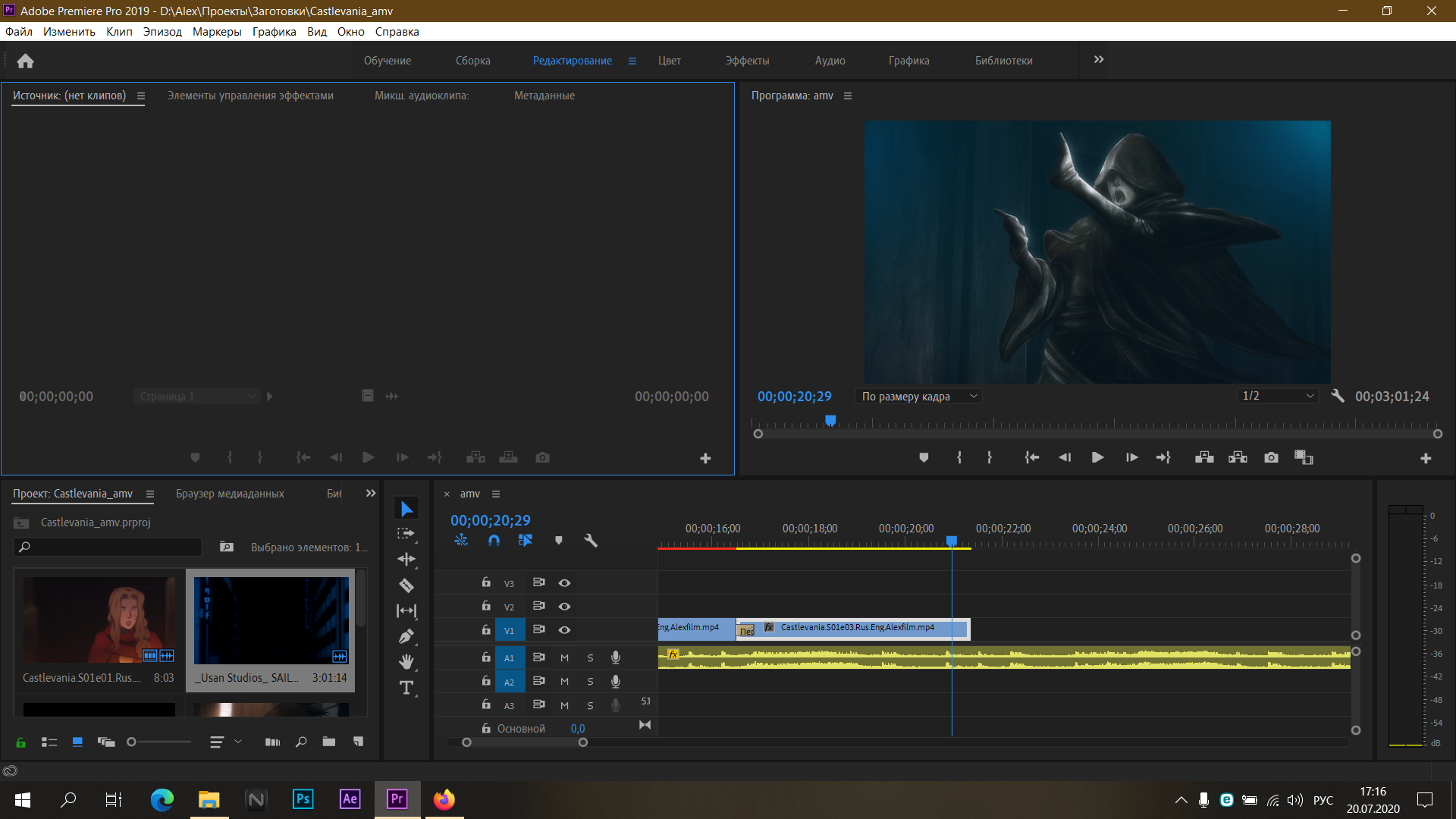Image resolution: width=1456 pixels, height=819 pixels.
Task: Export frame with Program camera icon
Action: (x=1271, y=457)
